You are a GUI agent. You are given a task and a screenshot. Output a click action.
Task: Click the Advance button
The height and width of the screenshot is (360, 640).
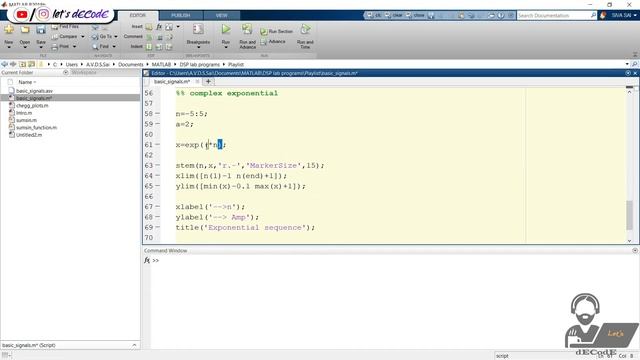273,41
